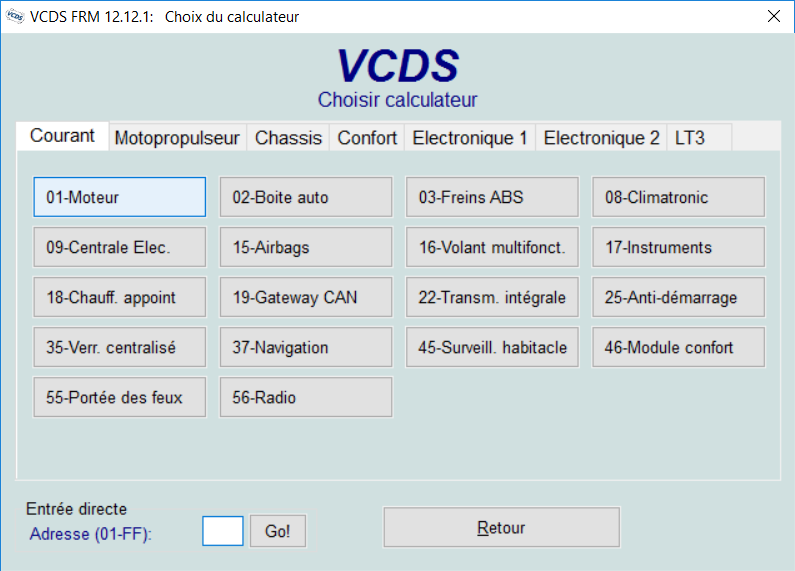Open the 15-Airbags module
Viewport: 795px width, 571px height.
pyautogui.click(x=306, y=247)
